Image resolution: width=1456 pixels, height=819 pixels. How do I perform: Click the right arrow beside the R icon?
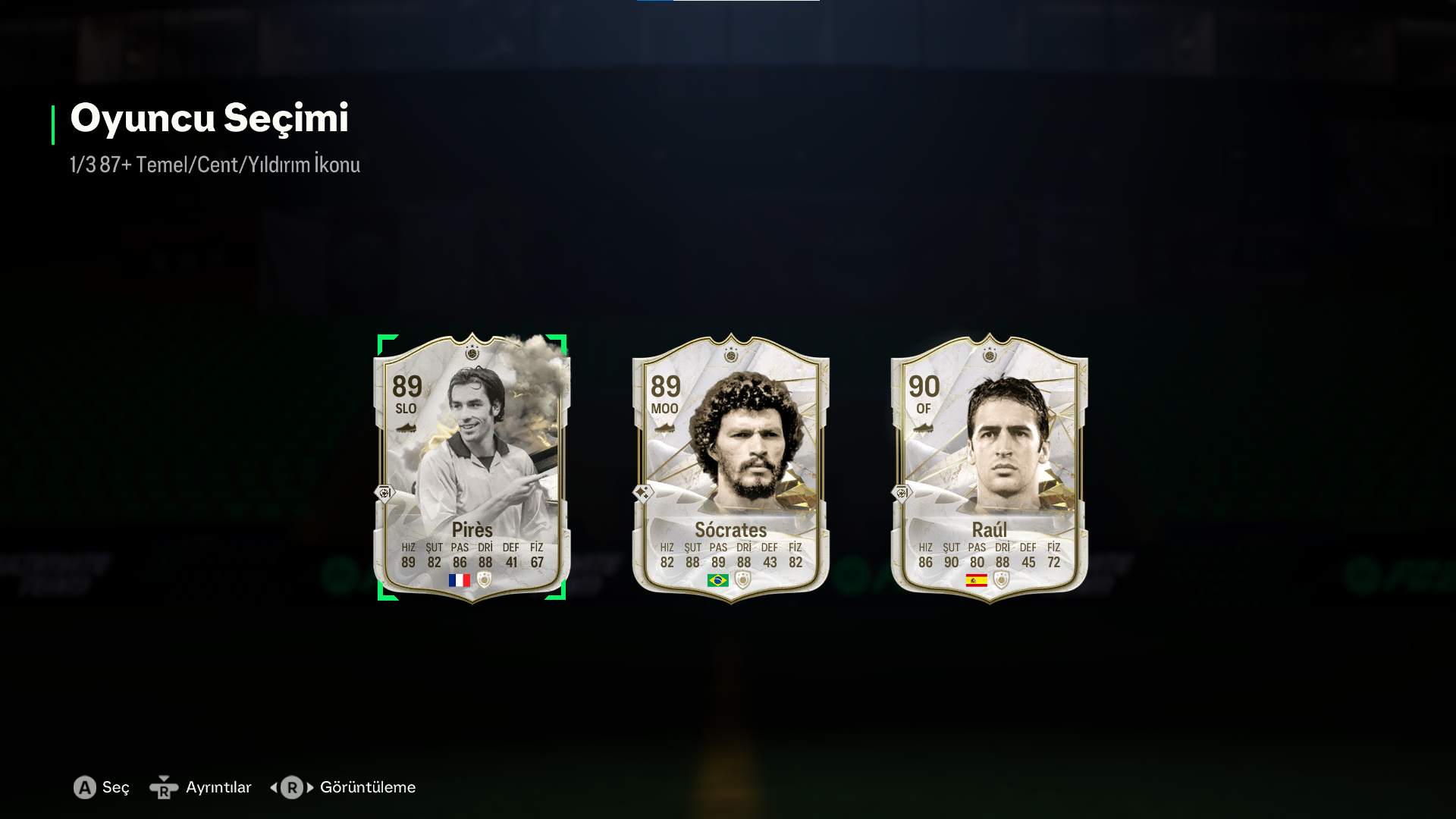(x=310, y=787)
